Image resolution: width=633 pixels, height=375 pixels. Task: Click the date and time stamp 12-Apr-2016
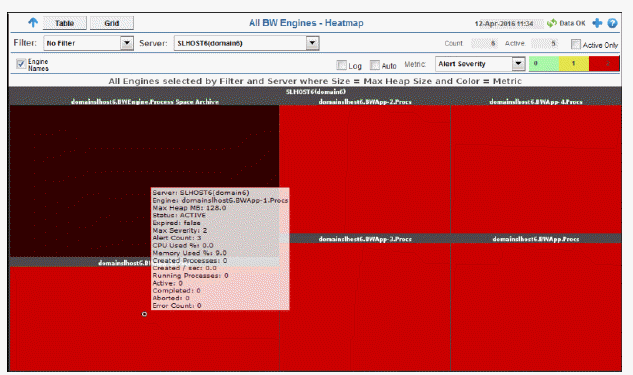504,23
